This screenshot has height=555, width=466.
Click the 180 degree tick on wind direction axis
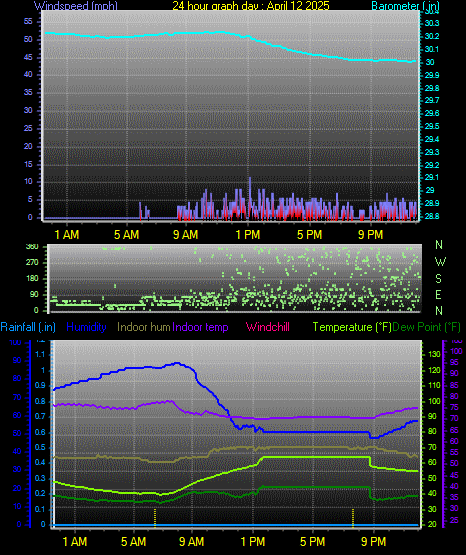click(32, 279)
